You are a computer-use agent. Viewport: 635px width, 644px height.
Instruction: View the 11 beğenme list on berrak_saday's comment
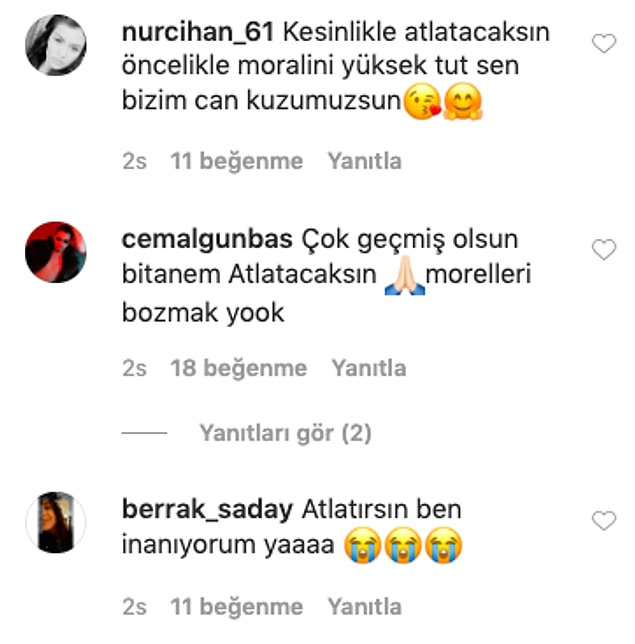237,607
